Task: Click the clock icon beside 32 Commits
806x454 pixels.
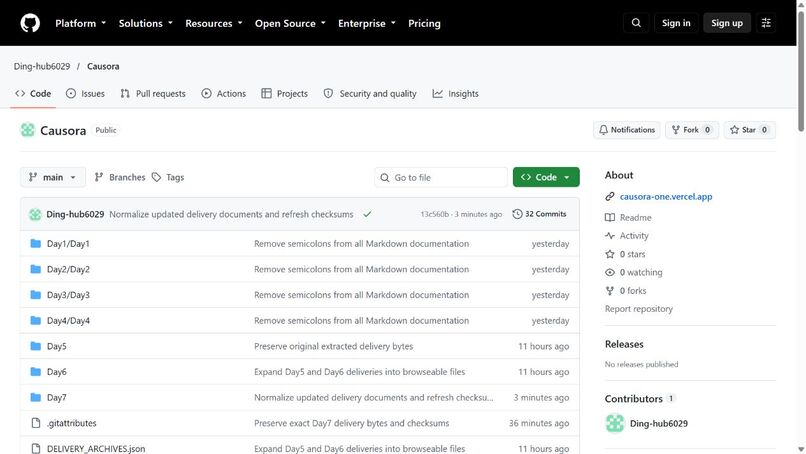Action: click(517, 214)
